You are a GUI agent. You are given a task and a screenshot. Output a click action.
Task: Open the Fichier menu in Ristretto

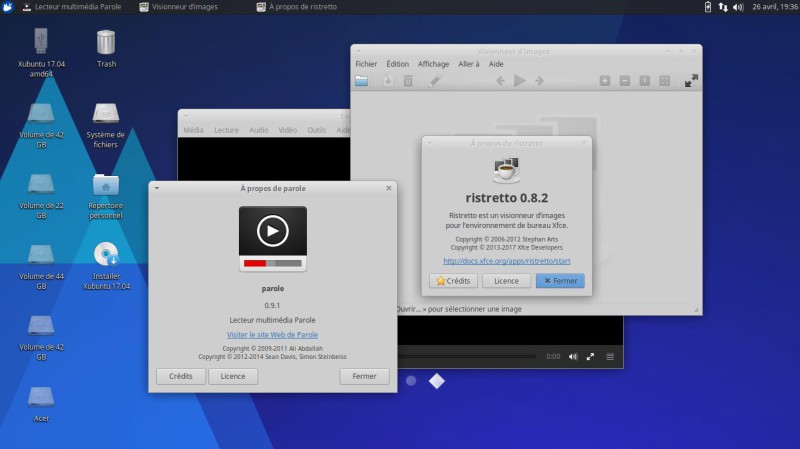(366, 64)
